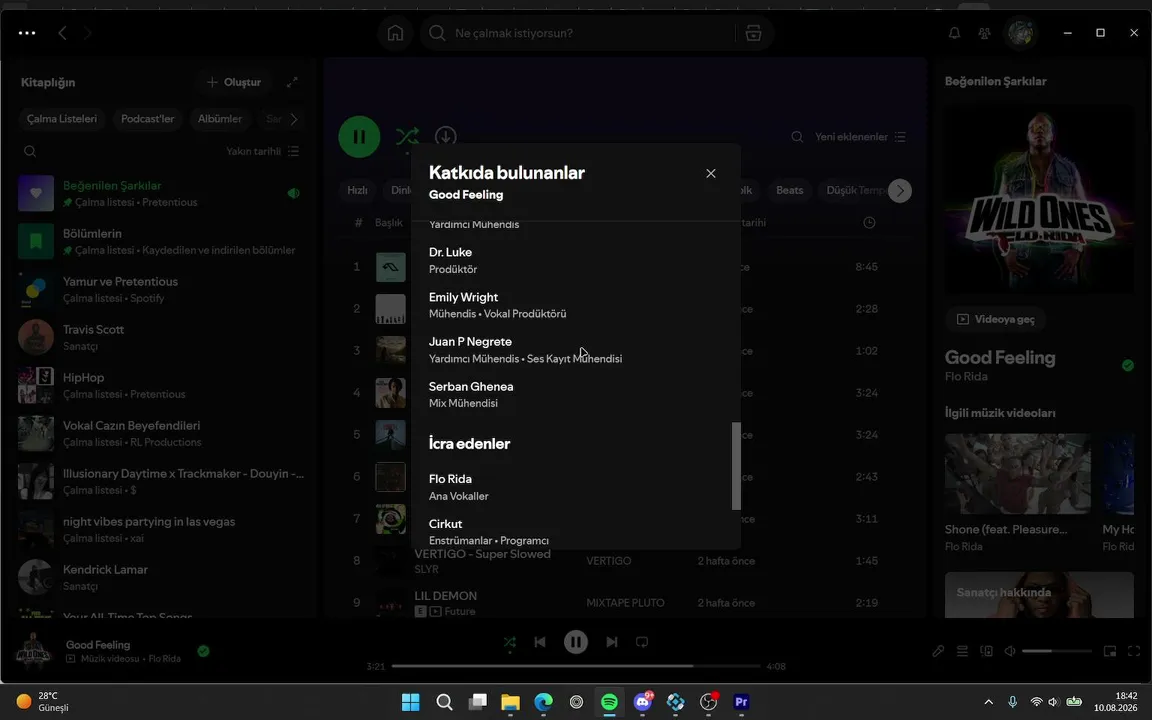This screenshot has width=1152, height=720.
Task: Skip to the next track
Action: 612,642
